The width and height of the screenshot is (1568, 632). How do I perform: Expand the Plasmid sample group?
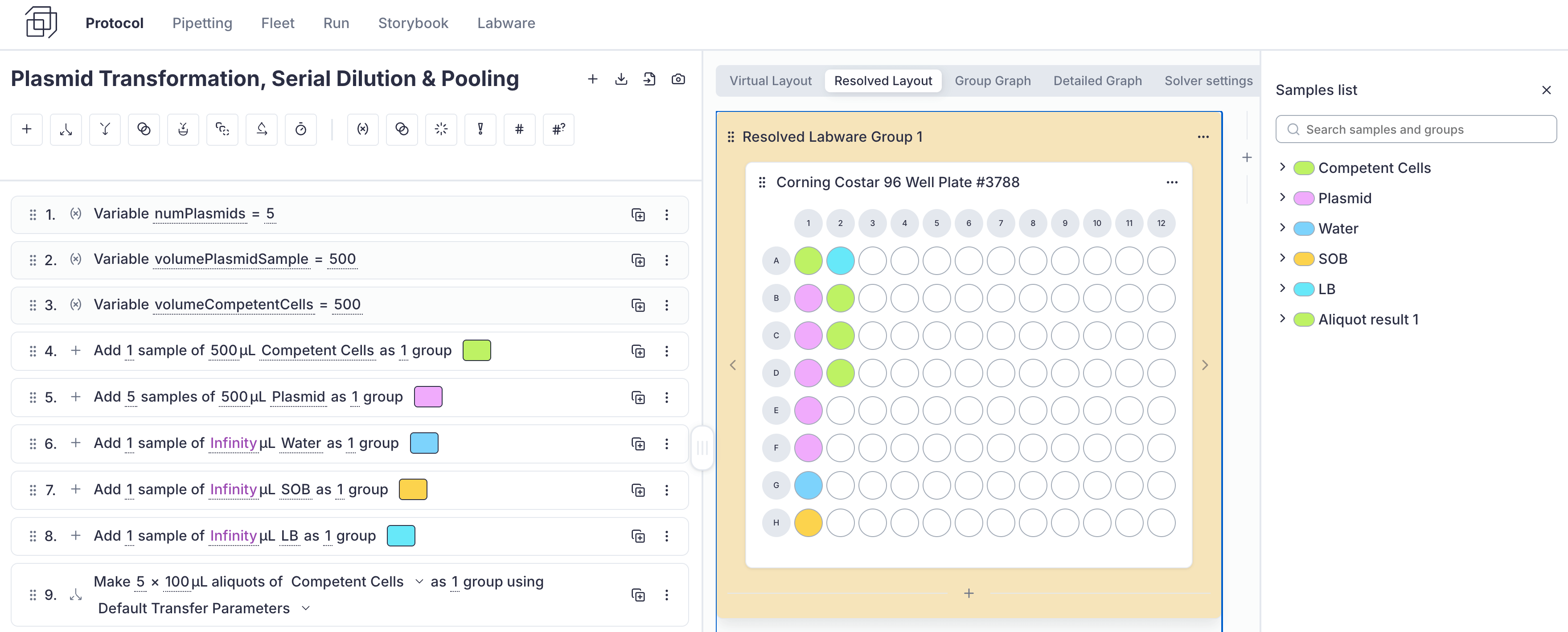(x=1282, y=198)
